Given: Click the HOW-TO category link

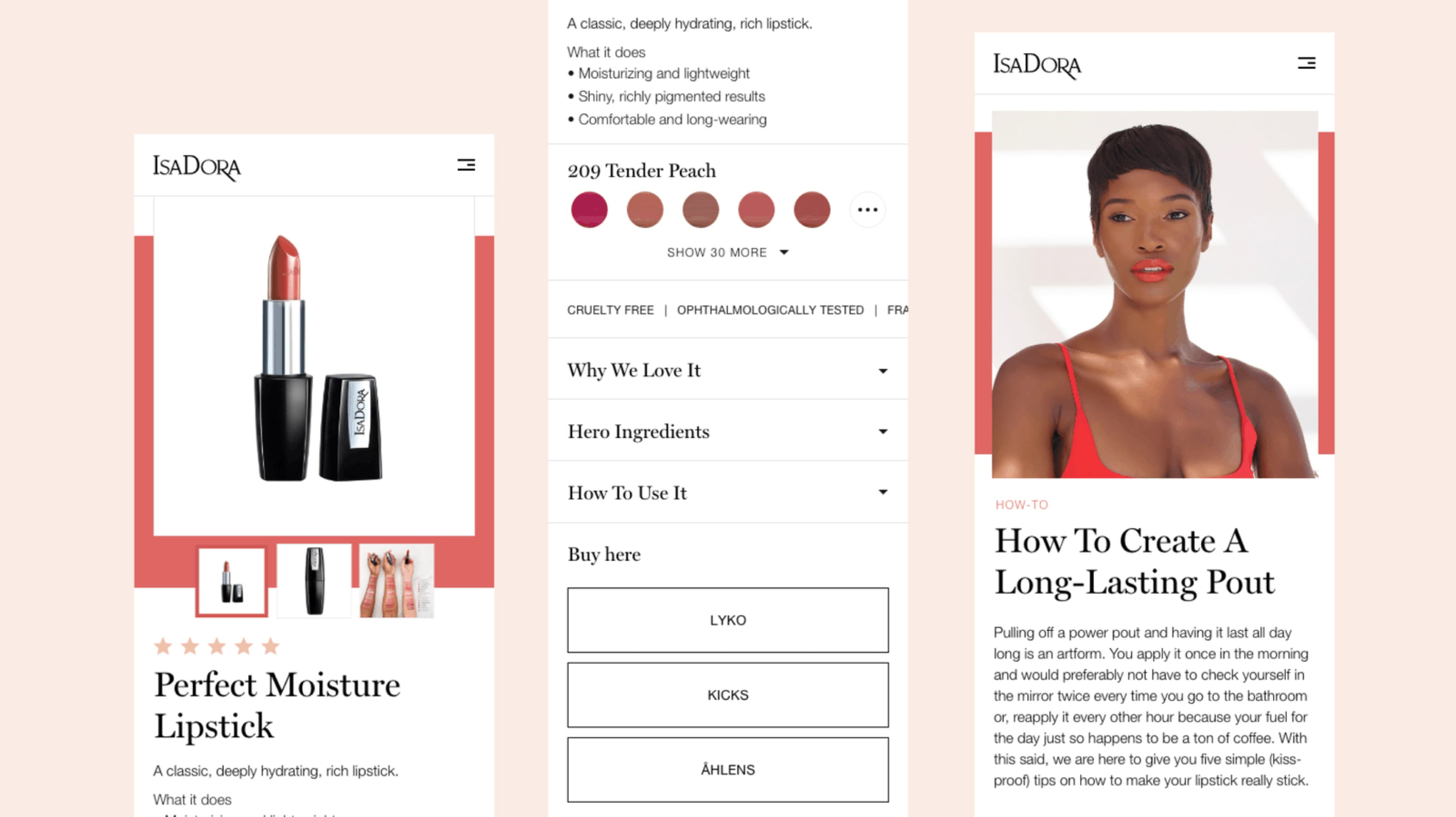Looking at the screenshot, I should 1021,504.
